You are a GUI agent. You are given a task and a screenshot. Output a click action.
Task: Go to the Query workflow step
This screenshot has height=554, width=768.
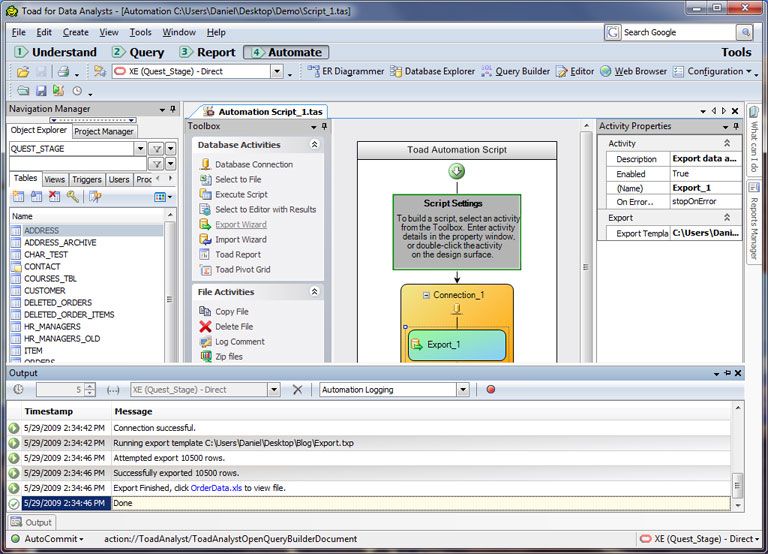pos(138,52)
